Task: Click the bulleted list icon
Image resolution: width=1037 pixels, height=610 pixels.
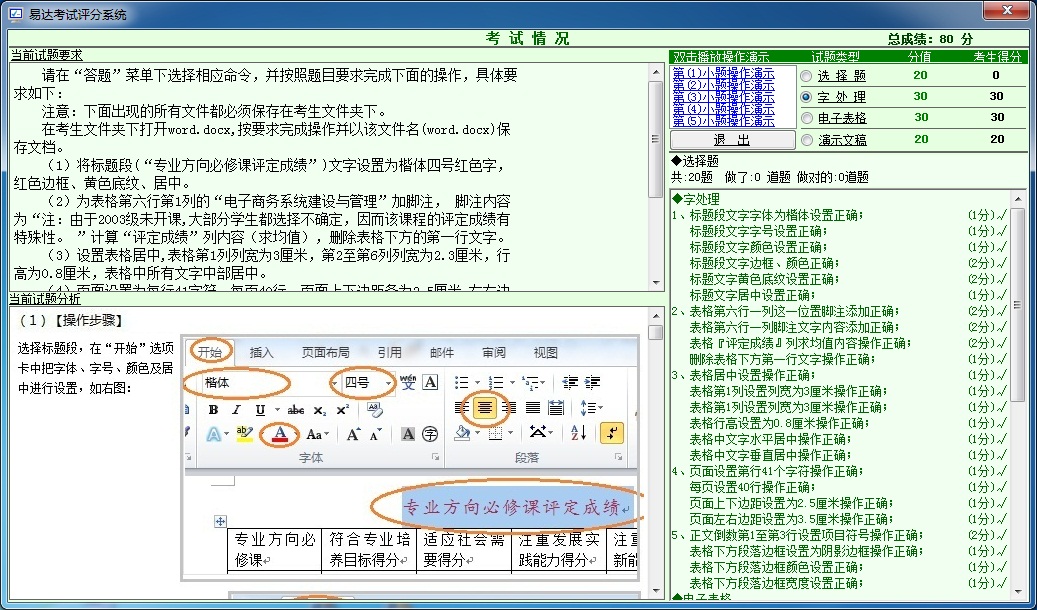Action: 461,382
